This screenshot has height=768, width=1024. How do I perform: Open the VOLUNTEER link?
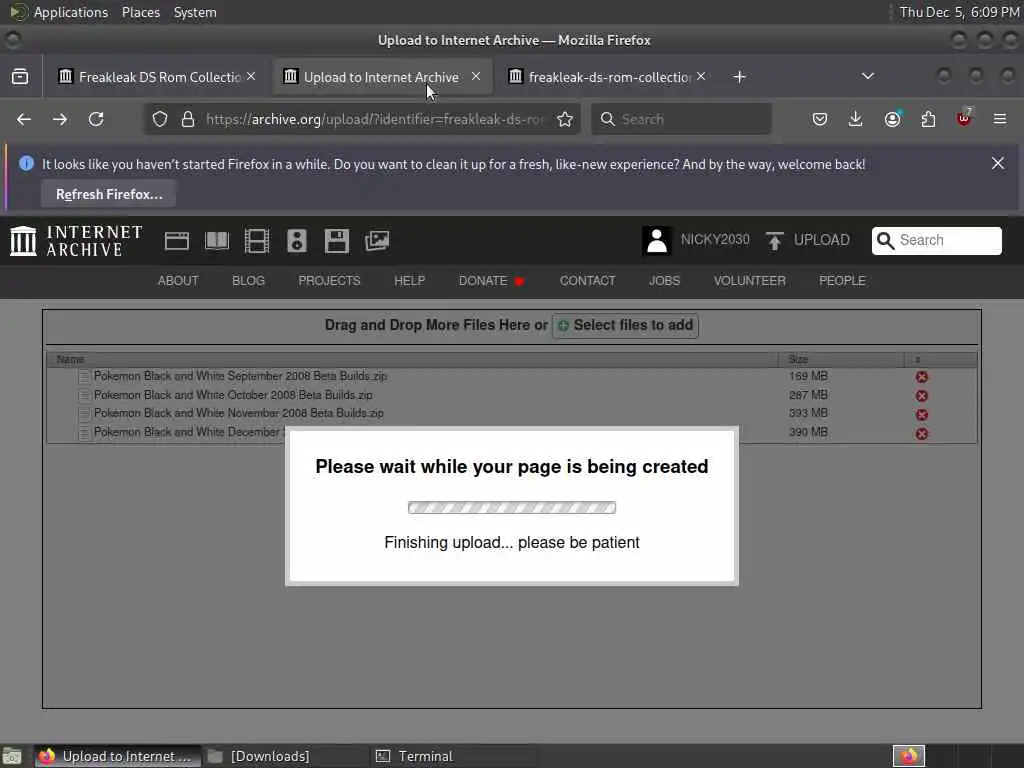pyautogui.click(x=750, y=281)
